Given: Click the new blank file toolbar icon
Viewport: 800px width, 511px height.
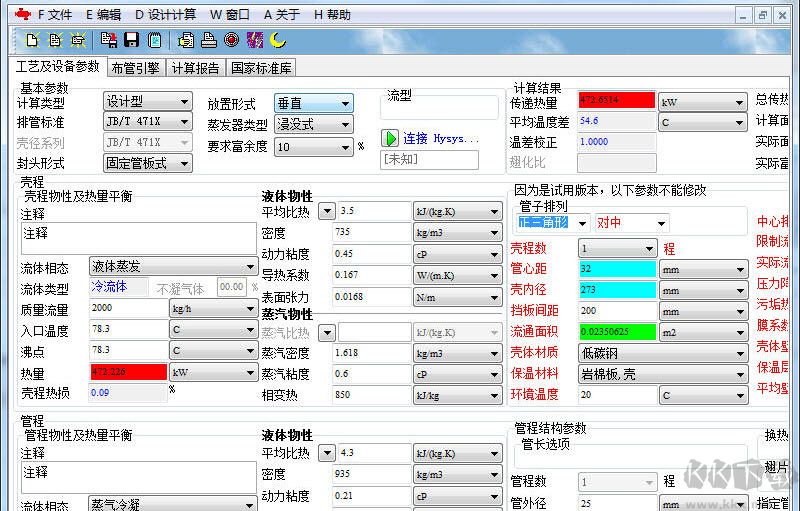Looking at the screenshot, I should [x=32, y=40].
